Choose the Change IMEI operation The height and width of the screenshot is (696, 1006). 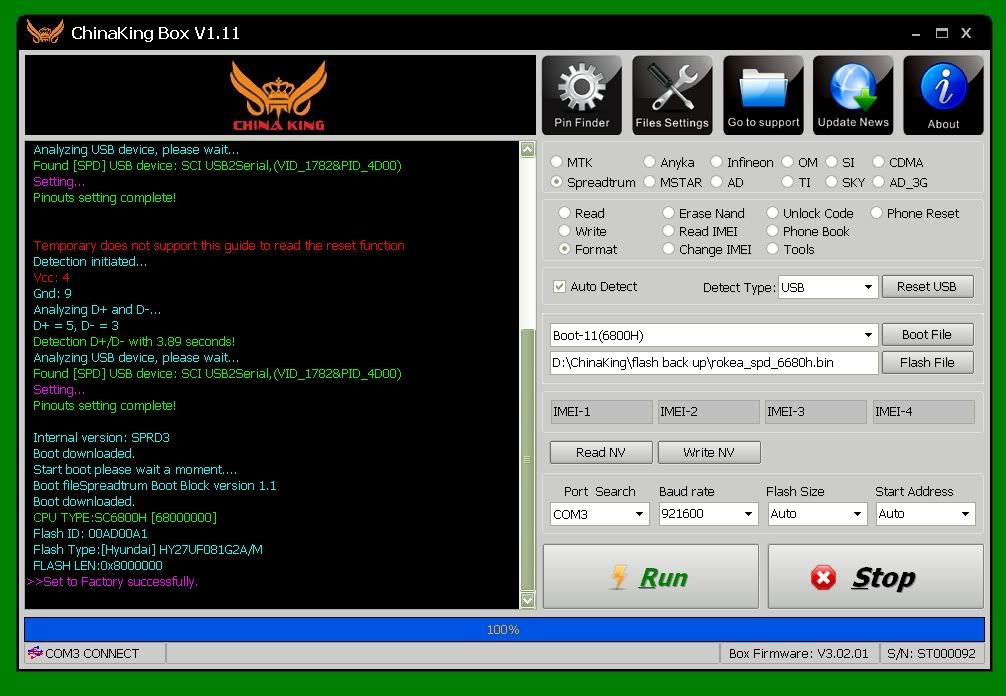tap(668, 248)
